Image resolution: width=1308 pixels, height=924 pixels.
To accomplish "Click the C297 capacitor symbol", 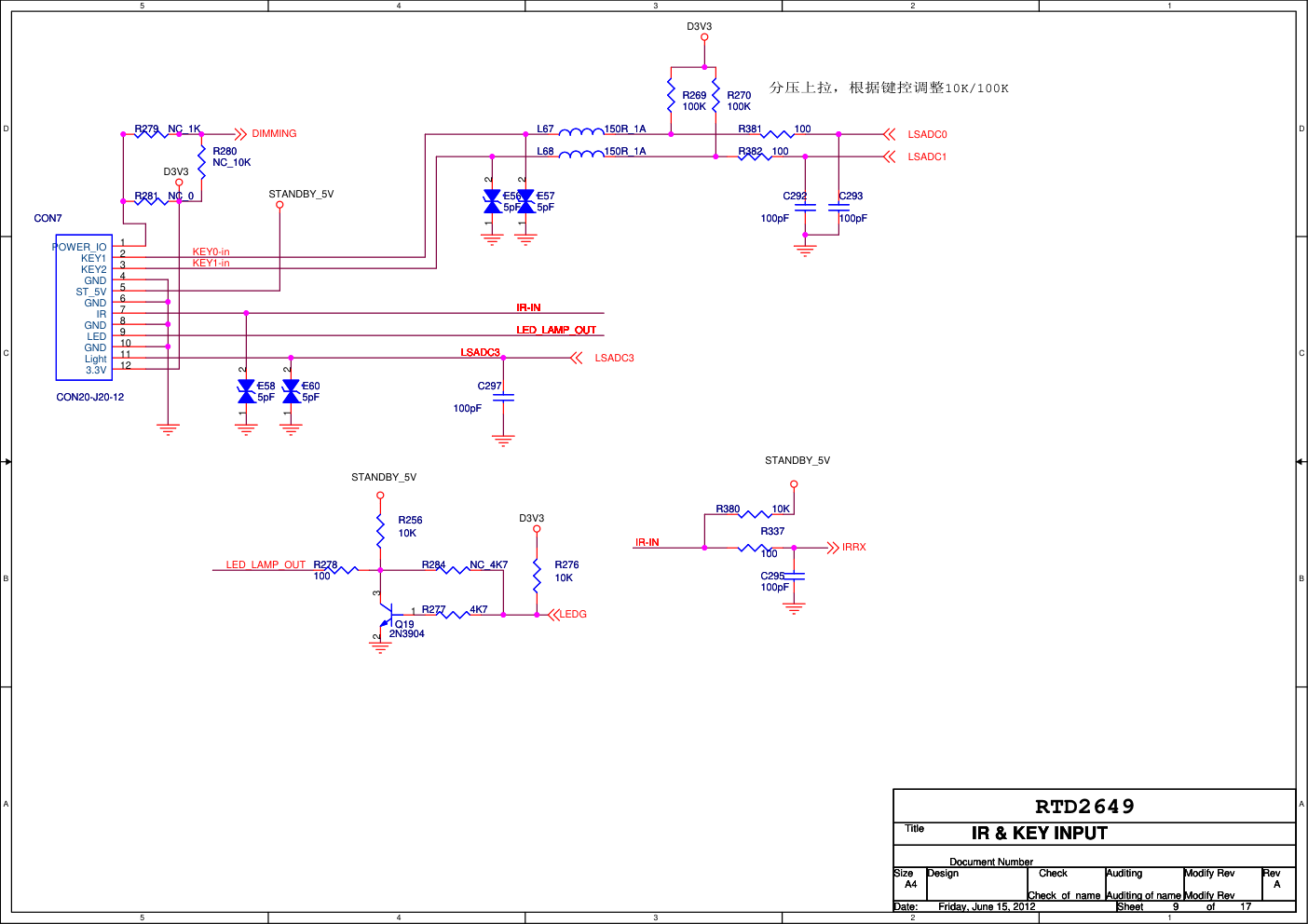I will point(503,398).
